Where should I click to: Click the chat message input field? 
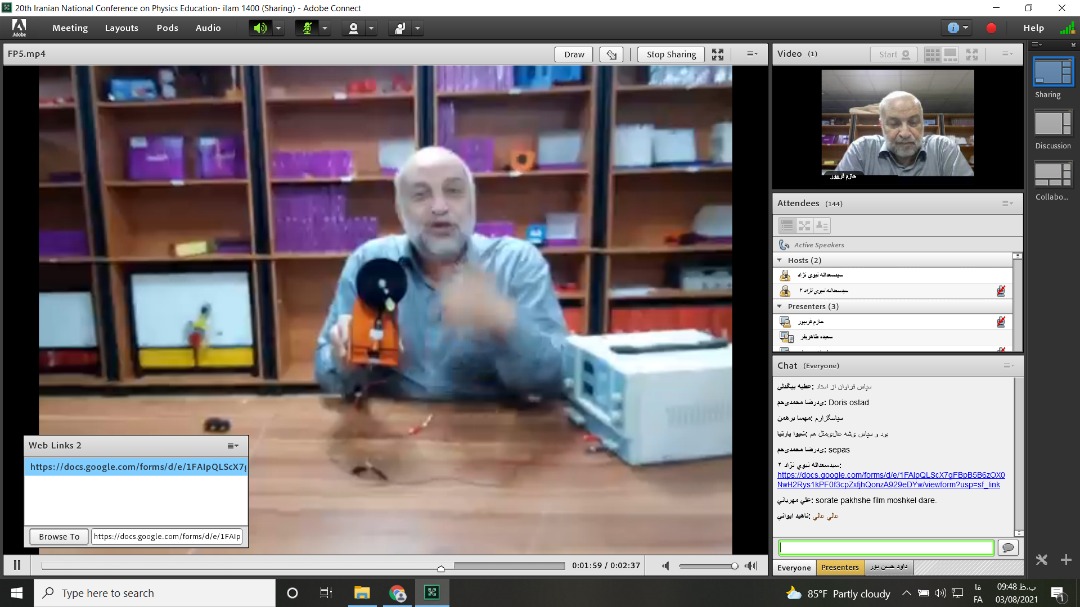click(x=886, y=547)
